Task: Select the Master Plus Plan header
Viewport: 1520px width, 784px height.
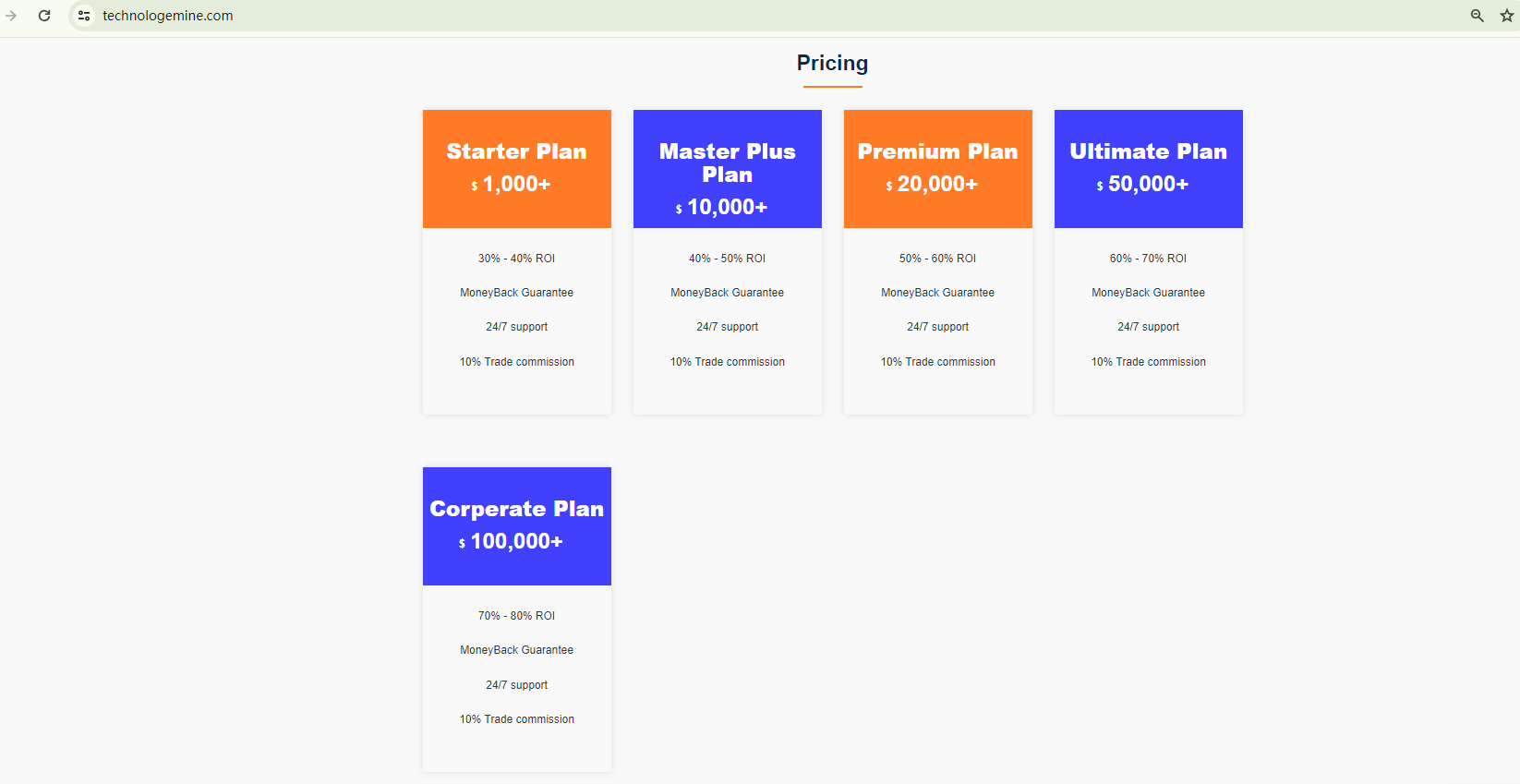Action: pos(727,163)
